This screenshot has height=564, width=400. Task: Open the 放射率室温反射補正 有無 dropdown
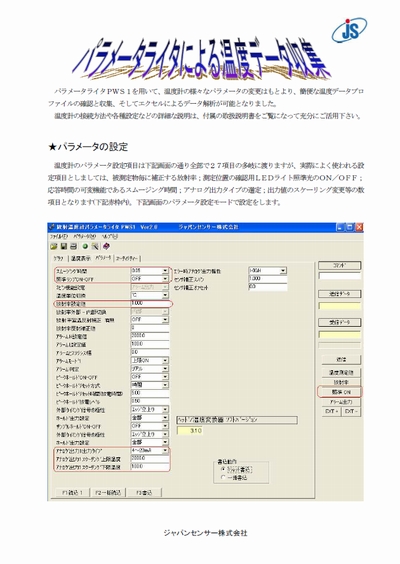[150, 319]
